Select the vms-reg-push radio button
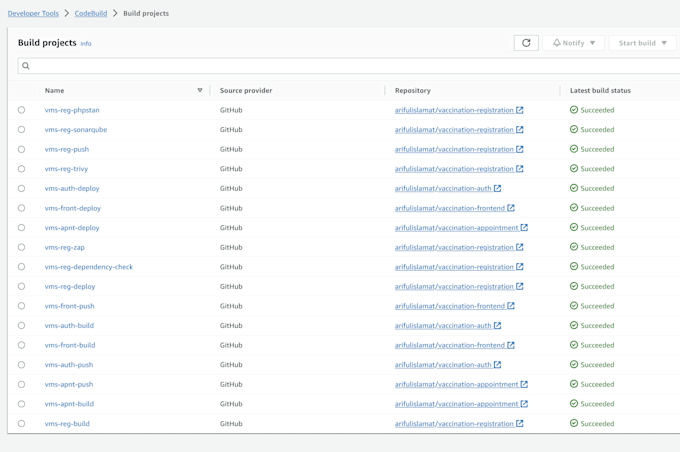This screenshot has height=452, width=680. pos(21,149)
